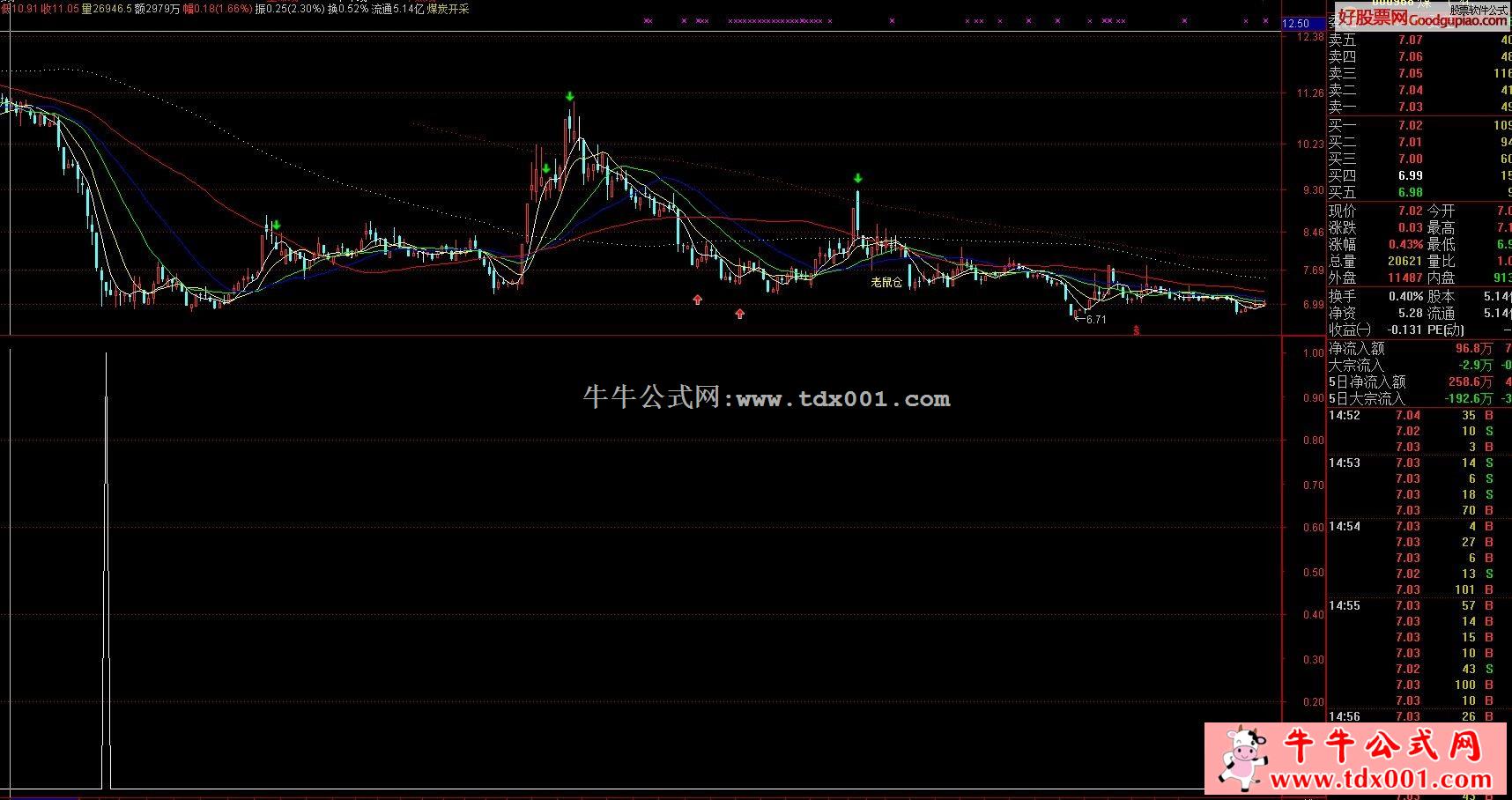The image size is (1512, 800).
Task: Click the dollar sign marker below the price chart
Action: pos(1137,331)
